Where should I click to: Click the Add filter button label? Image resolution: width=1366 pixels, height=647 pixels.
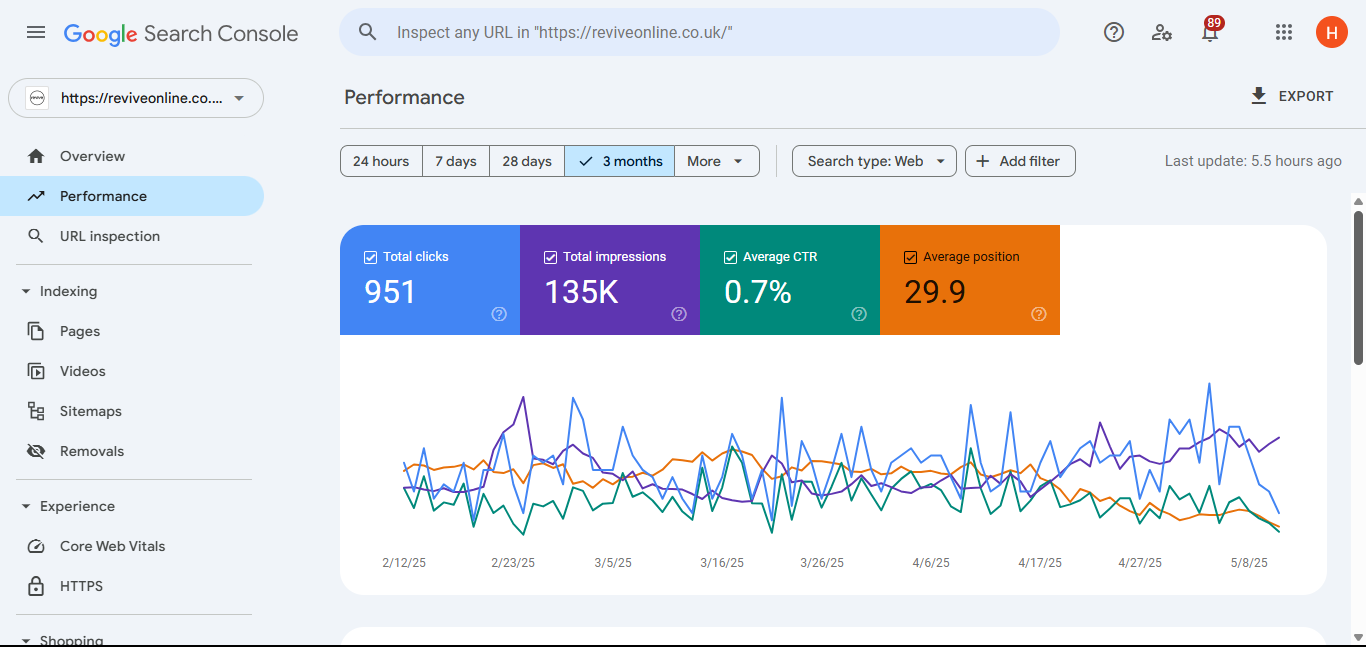1030,161
